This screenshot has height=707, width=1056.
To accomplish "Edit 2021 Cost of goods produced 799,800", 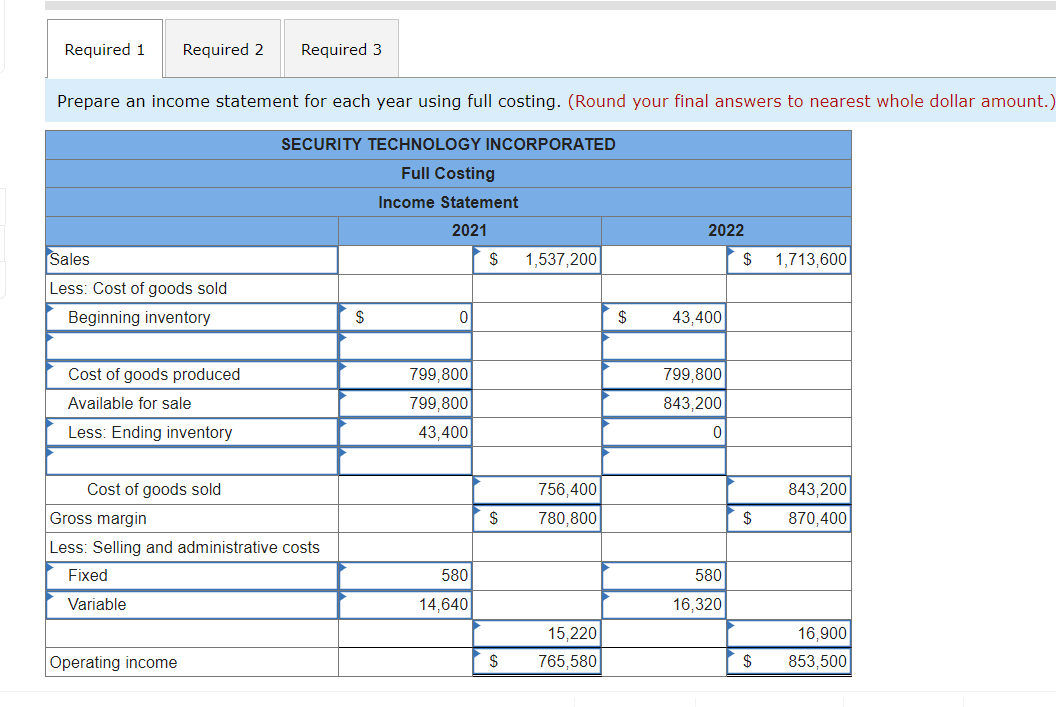I will point(405,374).
